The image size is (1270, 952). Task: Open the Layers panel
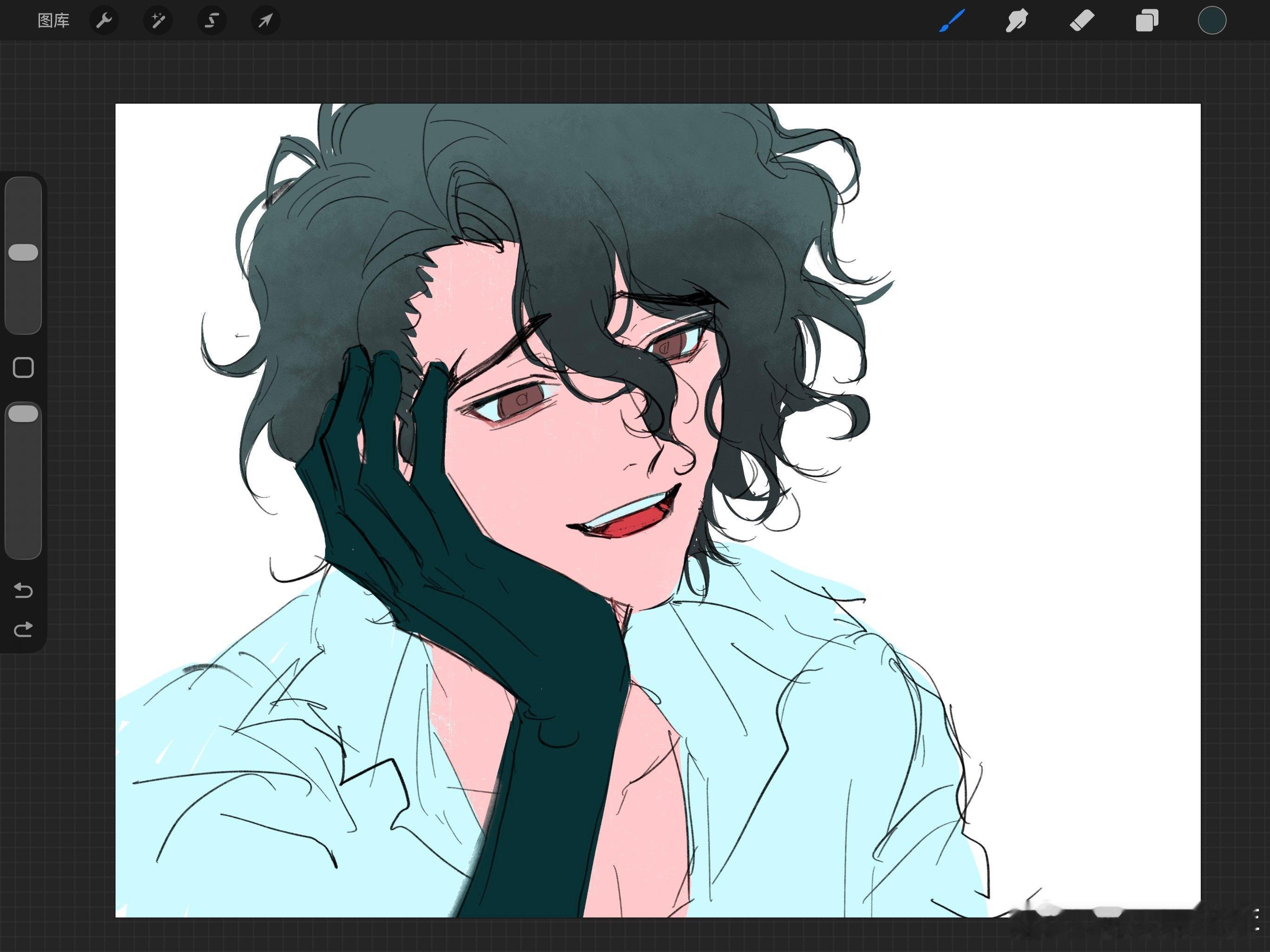(x=1146, y=20)
